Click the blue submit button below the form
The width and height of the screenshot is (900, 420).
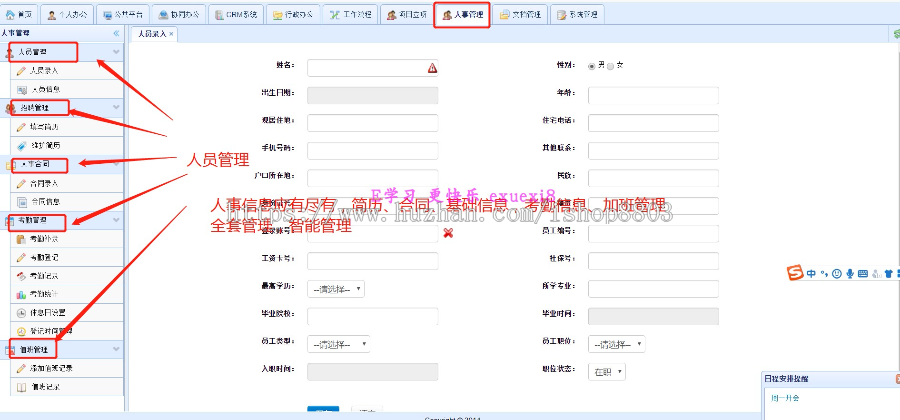click(320, 412)
